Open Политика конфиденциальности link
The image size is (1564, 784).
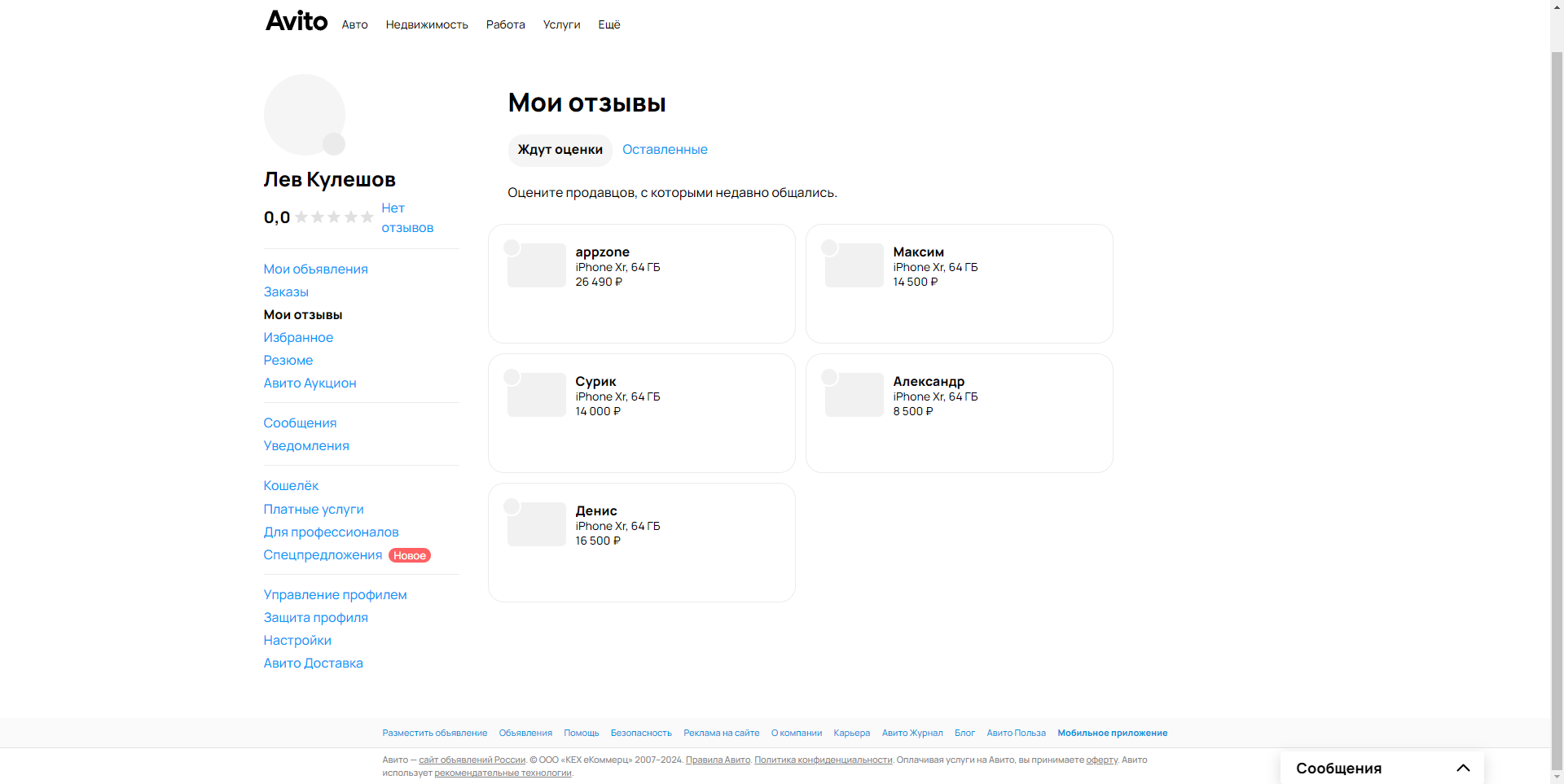pyautogui.click(x=824, y=760)
